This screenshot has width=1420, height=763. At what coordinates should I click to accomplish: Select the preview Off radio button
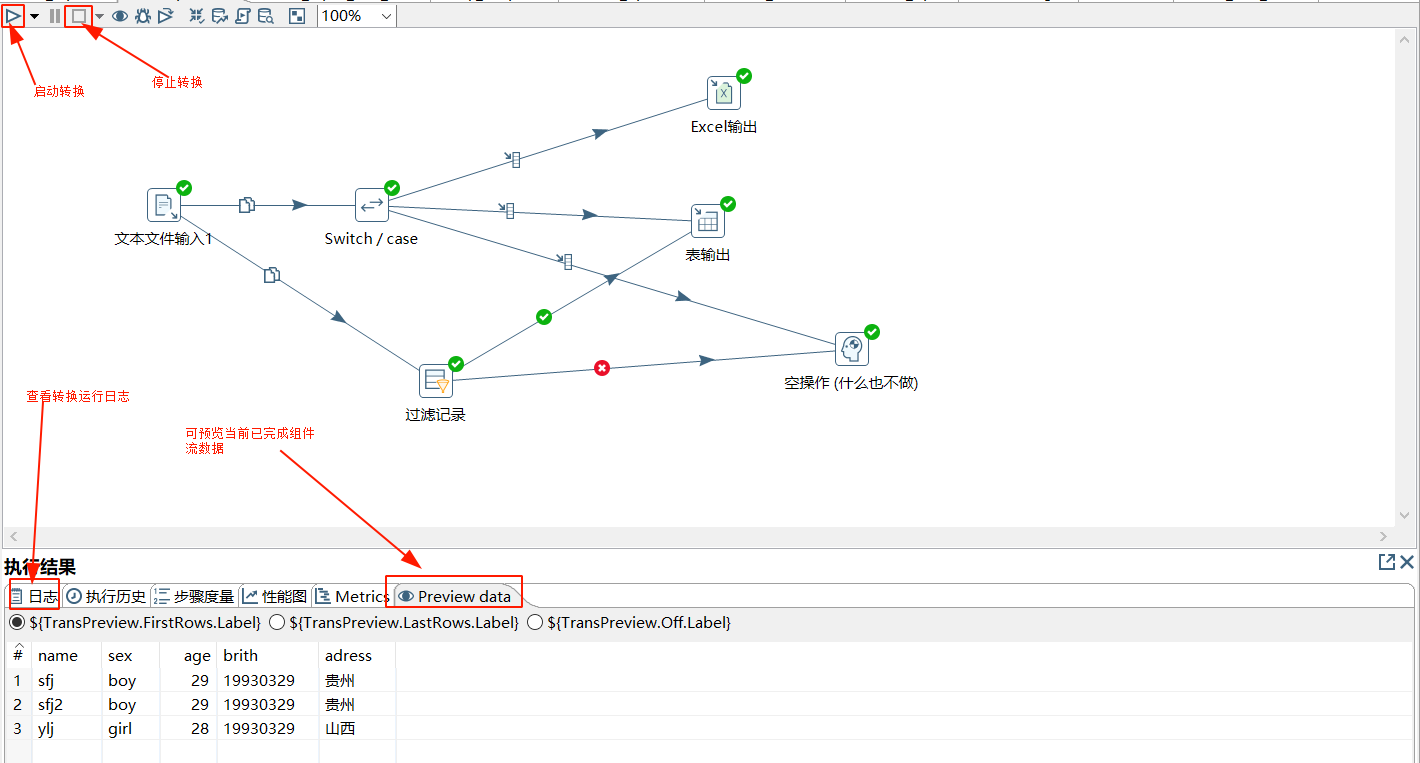coord(535,623)
